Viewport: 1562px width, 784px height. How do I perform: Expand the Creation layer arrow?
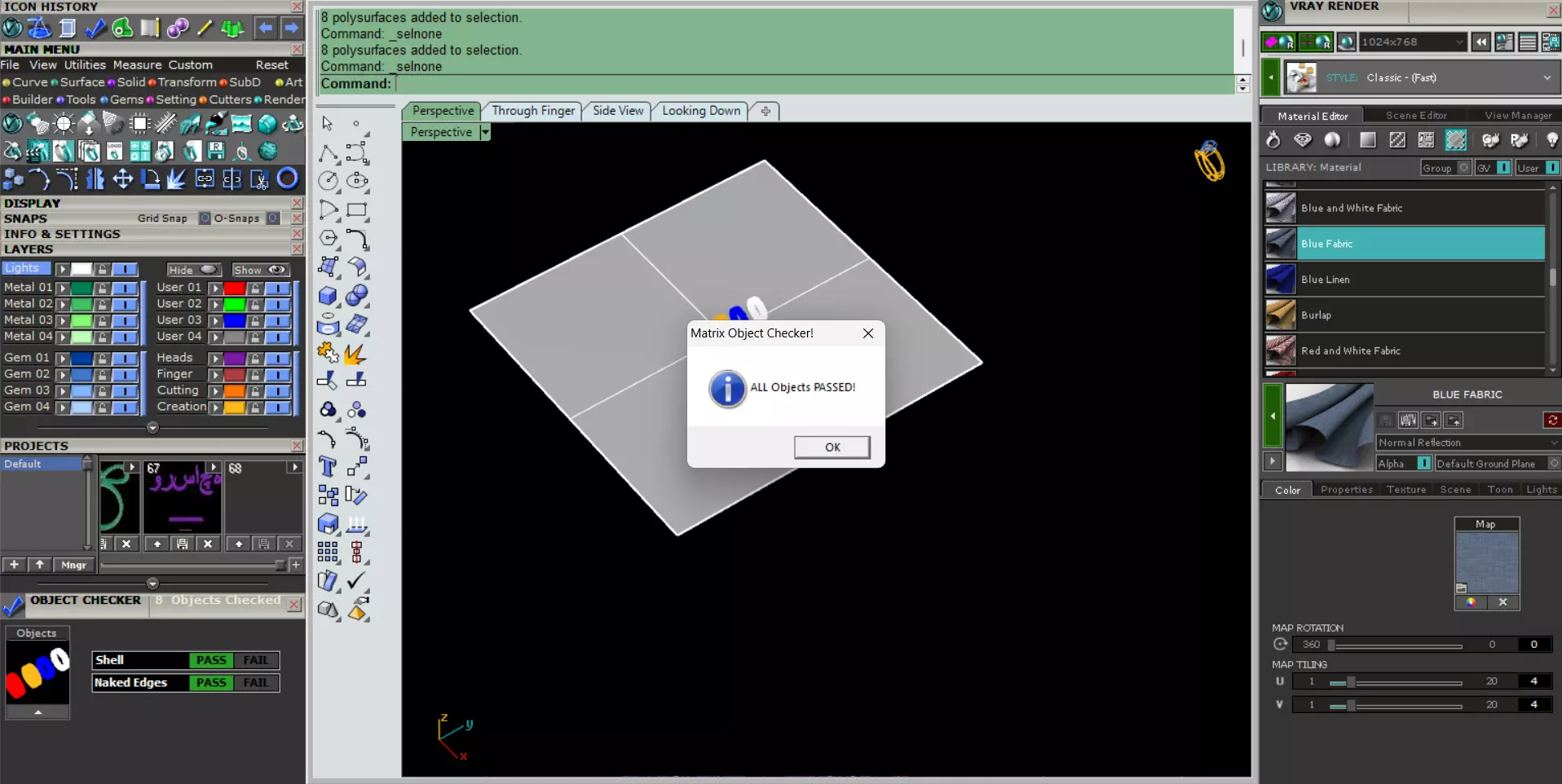pyautogui.click(x=215, y=407)
